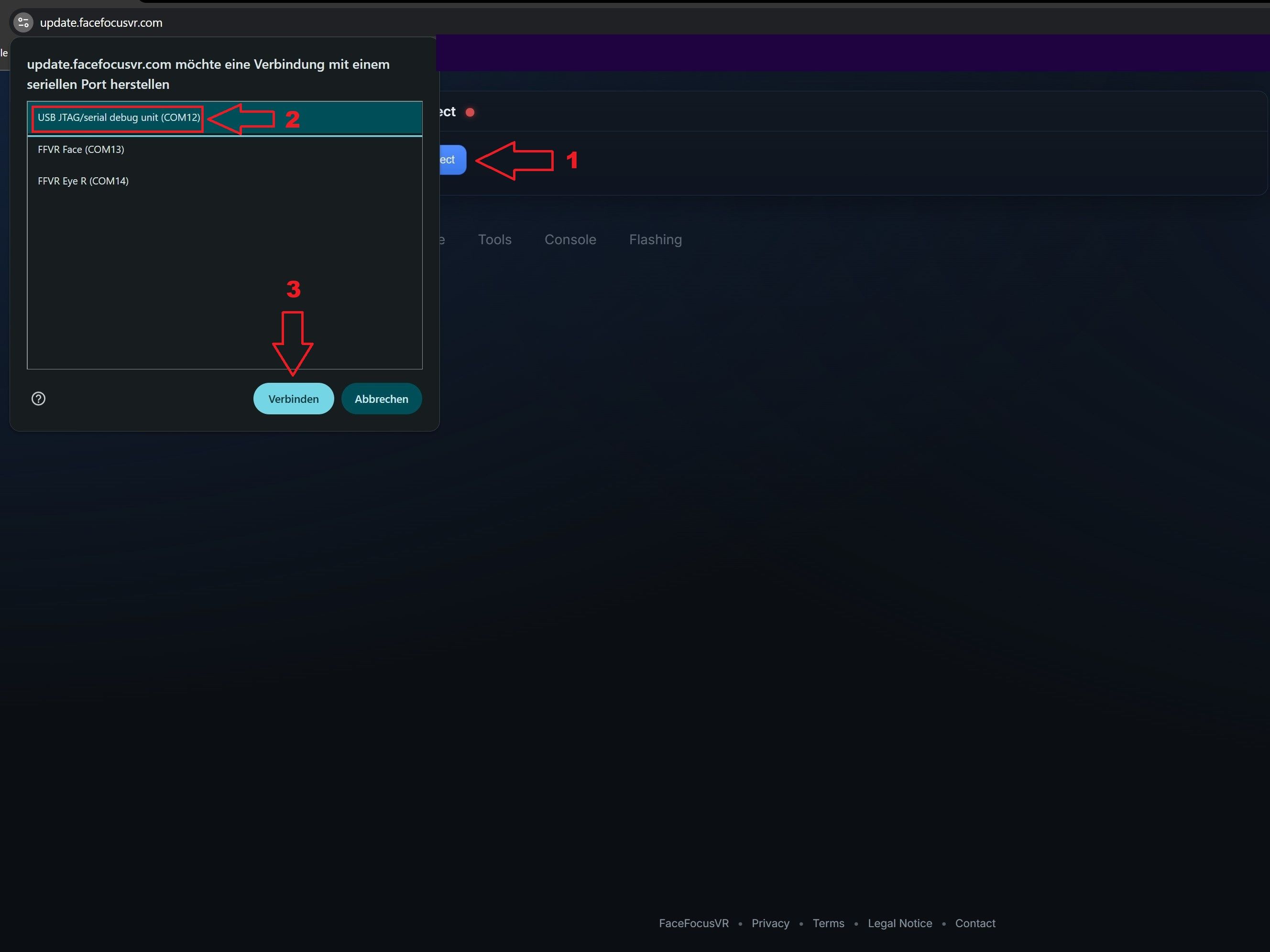Viewport: 1270px width, 952px height.
Task: Open the Legal Notice link
Action: tap(900, 923)
